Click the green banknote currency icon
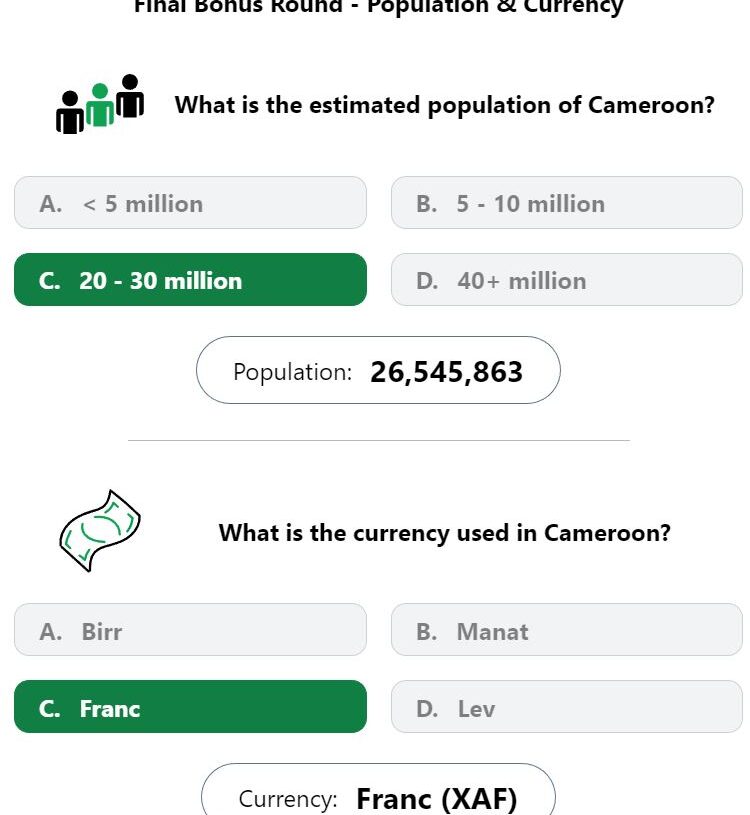Image resolution: width=750 pixels, height=815 pixels. tap(100, 531)
